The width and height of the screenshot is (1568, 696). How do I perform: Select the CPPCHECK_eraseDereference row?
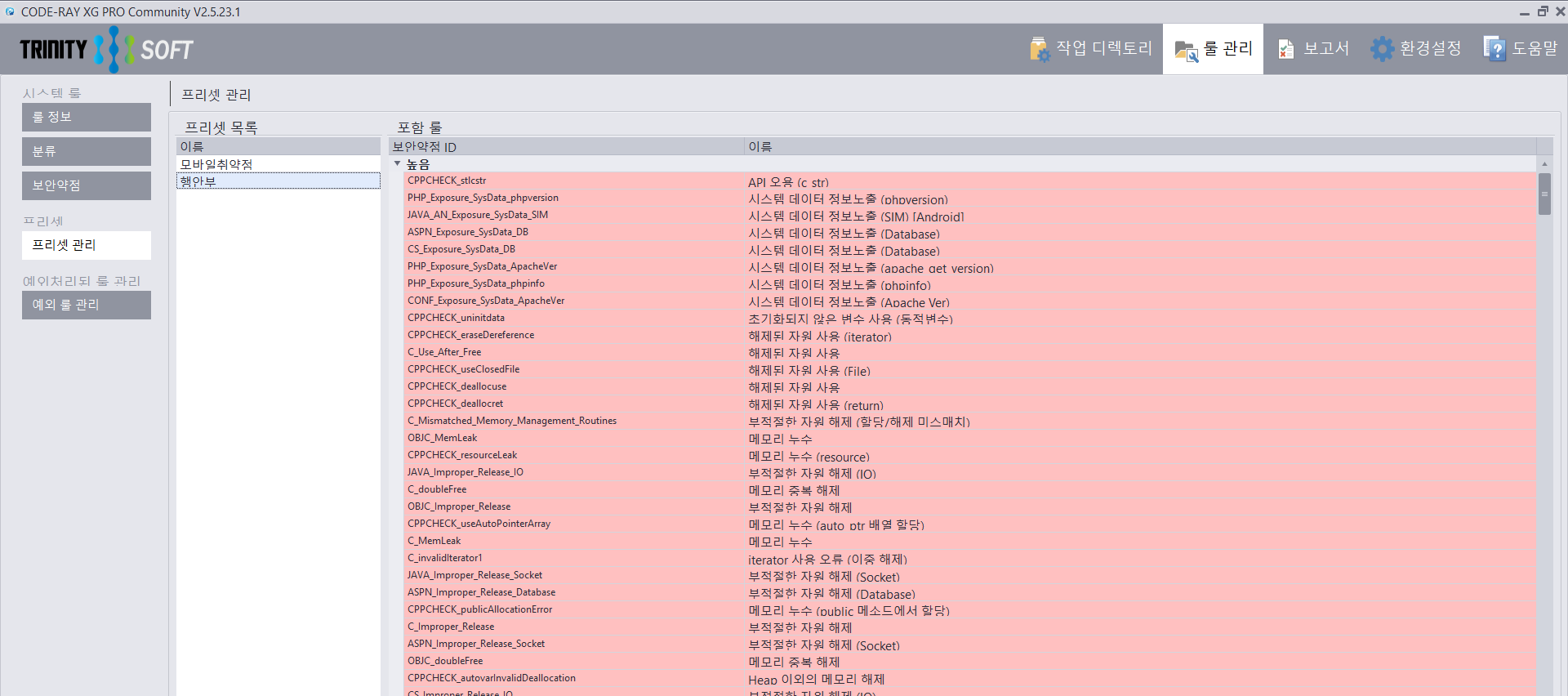click(x=970, y=336)
